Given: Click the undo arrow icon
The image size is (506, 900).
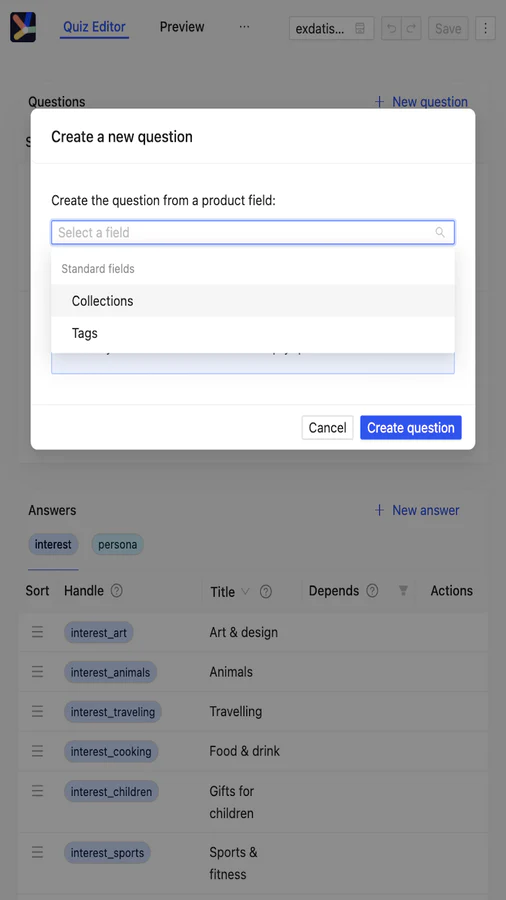Looking at the screenshot, I should tap(392, 28).
